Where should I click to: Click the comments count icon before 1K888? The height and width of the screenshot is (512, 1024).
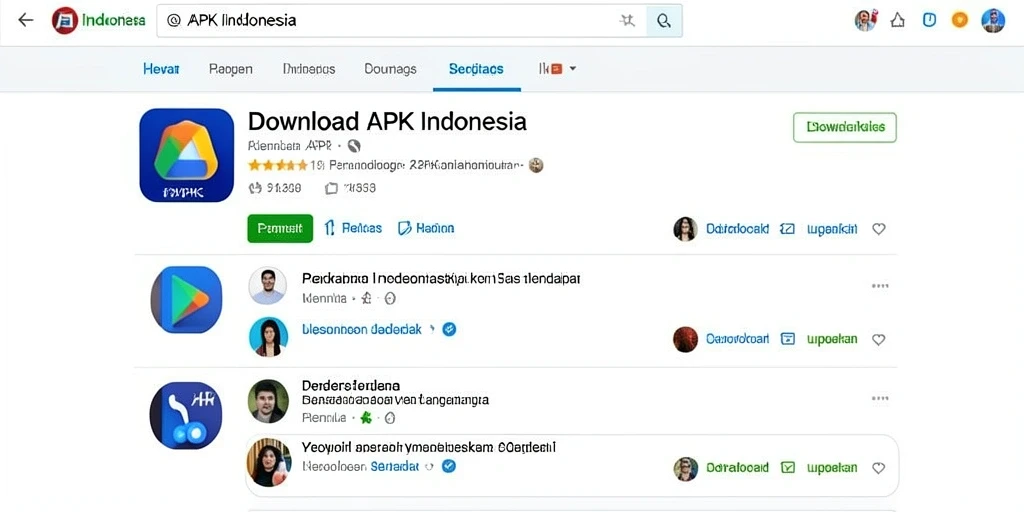pos(331,188)
